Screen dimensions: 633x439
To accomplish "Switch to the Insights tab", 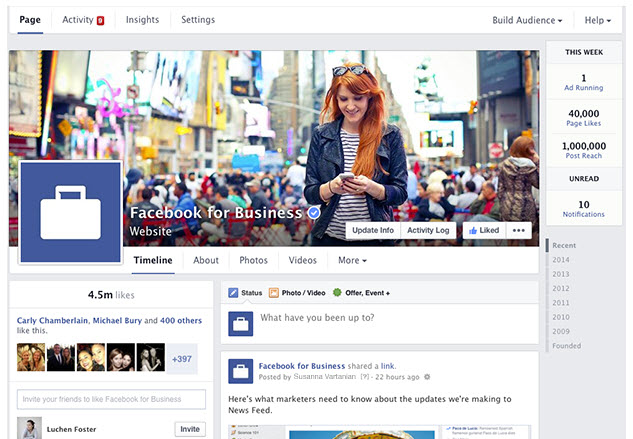I will [142, 20].
